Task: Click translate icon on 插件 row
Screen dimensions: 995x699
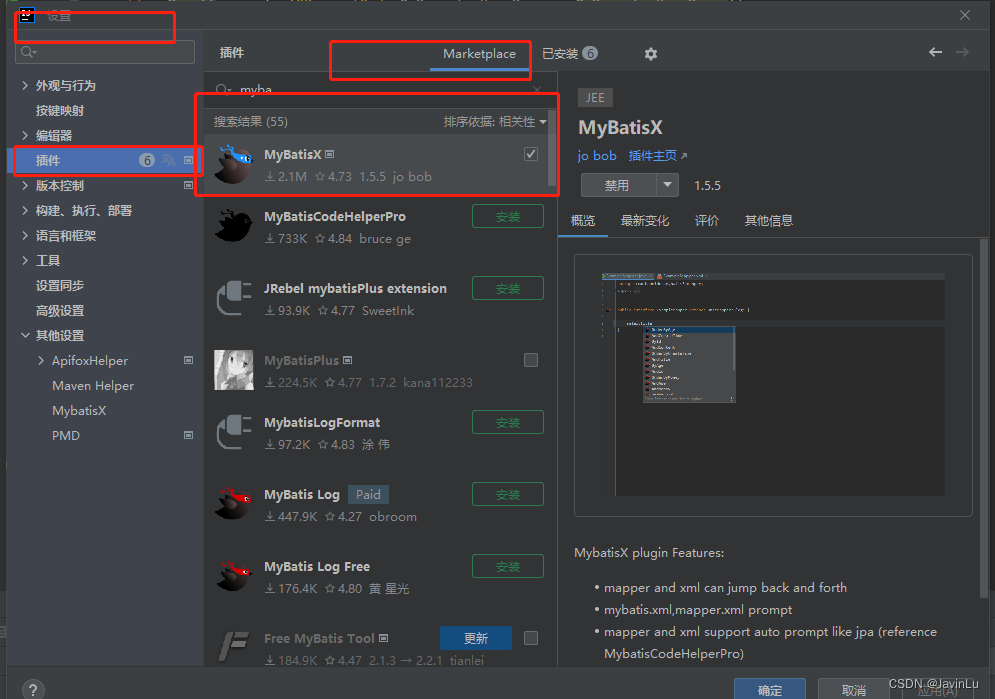Action: click(169, 160)
